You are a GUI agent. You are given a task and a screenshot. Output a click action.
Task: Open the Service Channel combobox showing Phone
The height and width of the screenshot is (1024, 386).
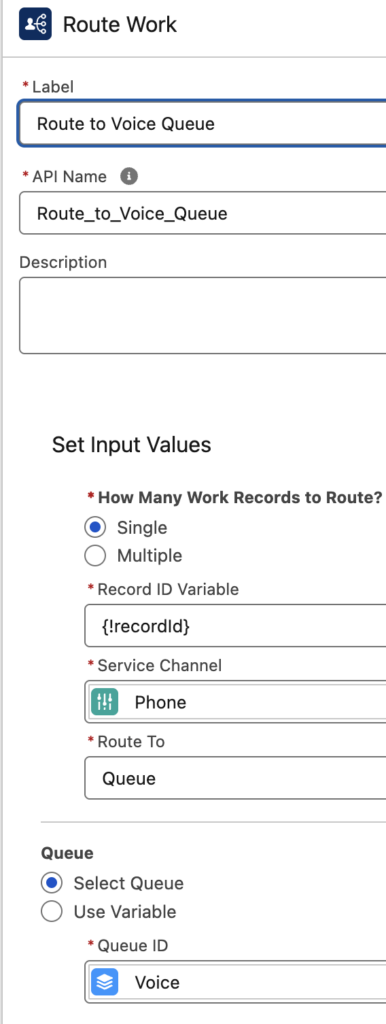(235, 702)
